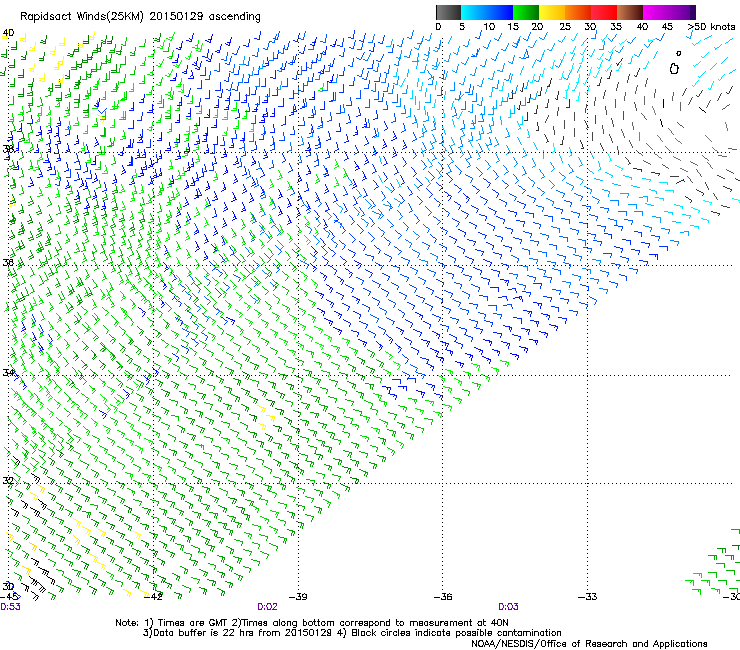The width and height of the screenshot is (740, 650).
Task: Click the cyan 5-10 knots legend segment
Action: pyautogui.click(x=474, y=12)
